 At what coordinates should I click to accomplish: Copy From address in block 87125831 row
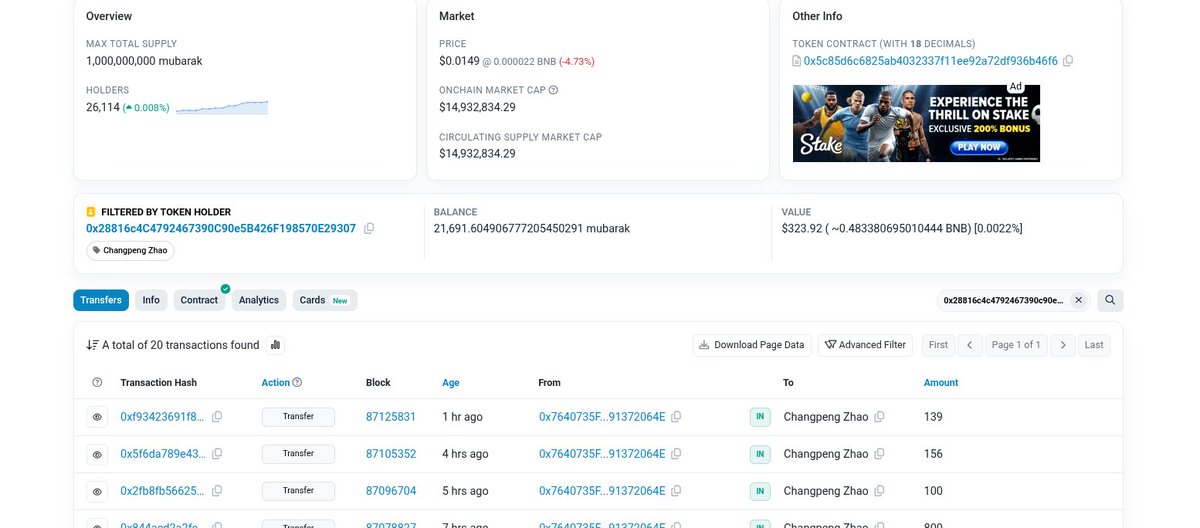tap(676, 417)
